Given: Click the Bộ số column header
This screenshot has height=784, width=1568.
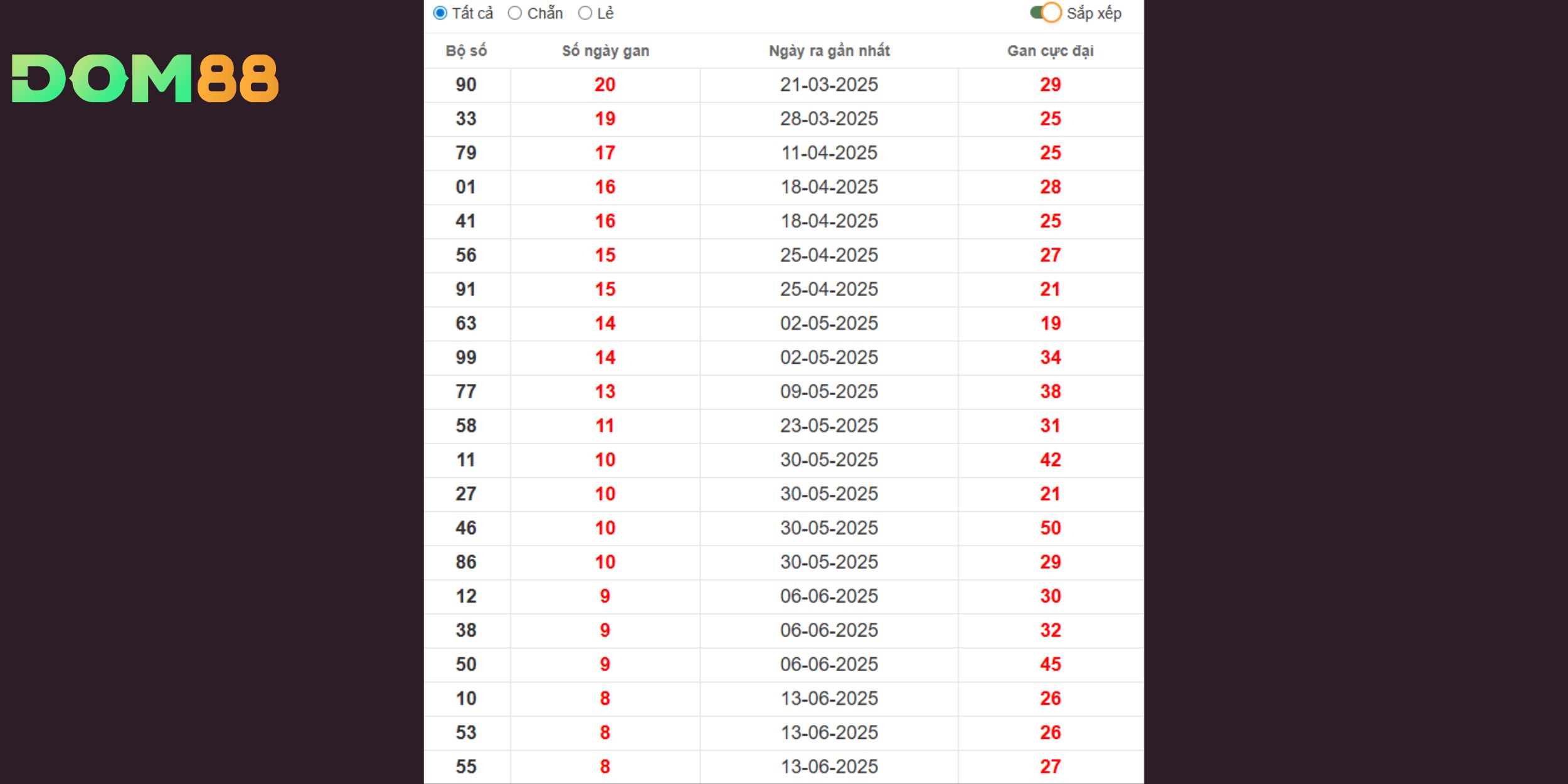Looking at the screenshot, I should pyautogui.click(x=466, y=51).
